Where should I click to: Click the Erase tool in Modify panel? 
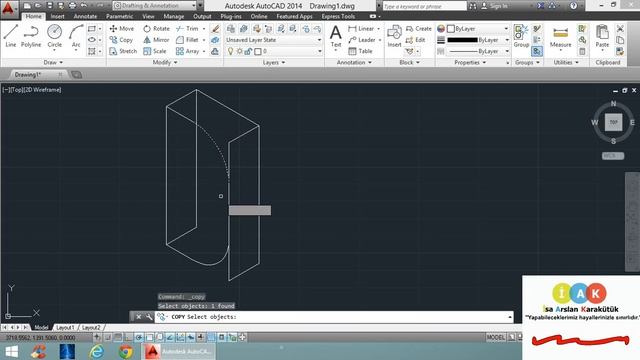tap(215, 29)
